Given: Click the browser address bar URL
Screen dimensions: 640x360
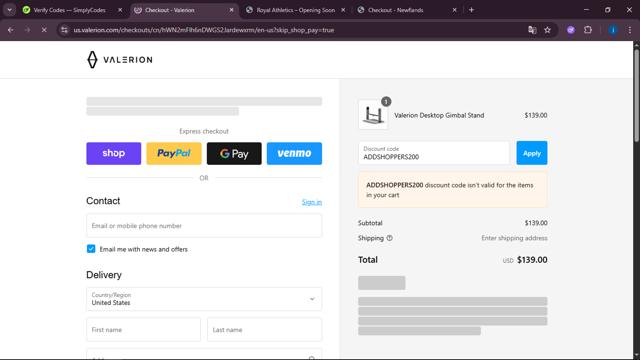Looking at the screenshot, I should point(204,30).
